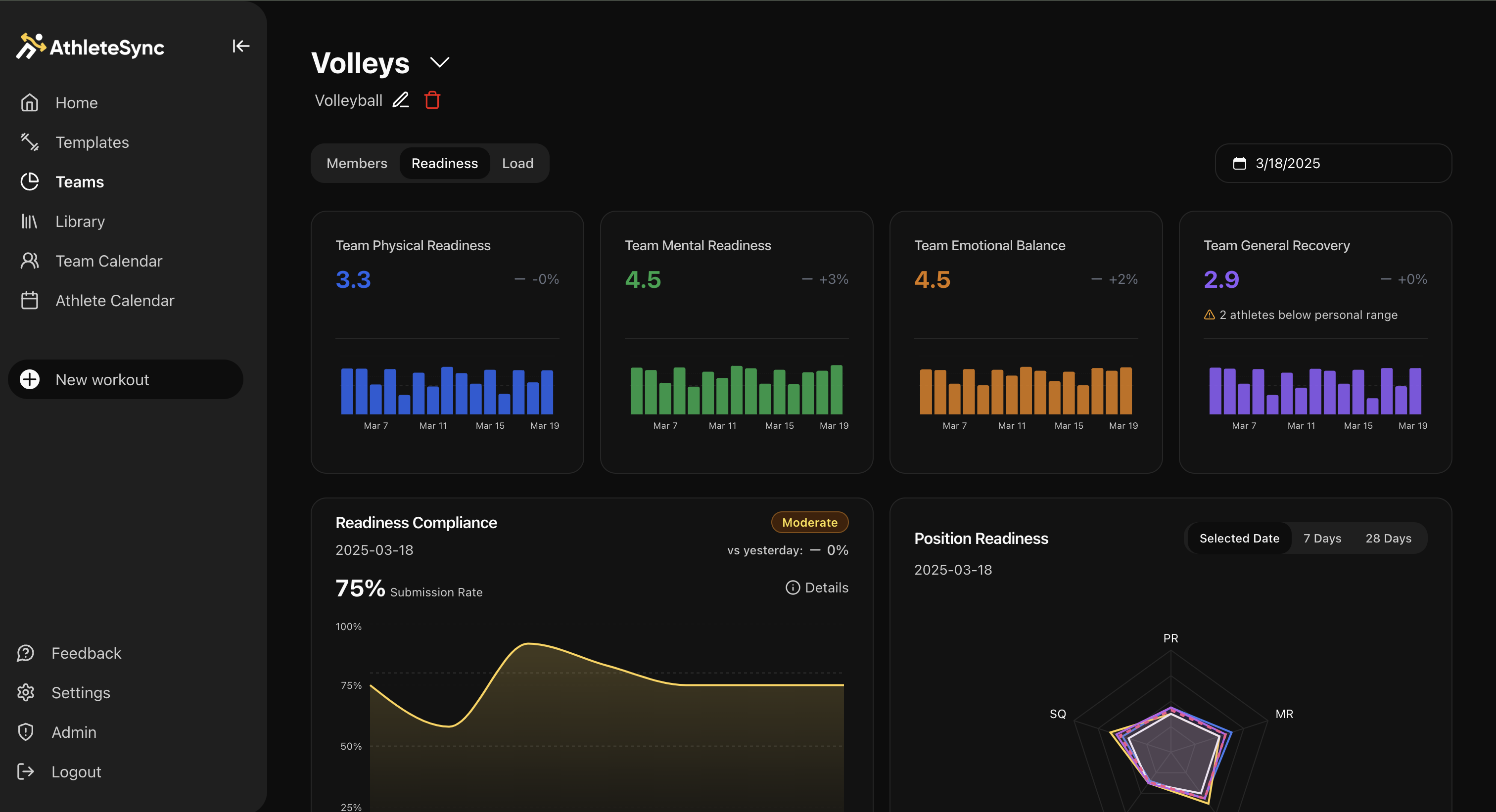Image resolution: width=1496 pixels, height=812 pixels.
Task: Open Settings via its gear icon
Action: pos(26,692)
